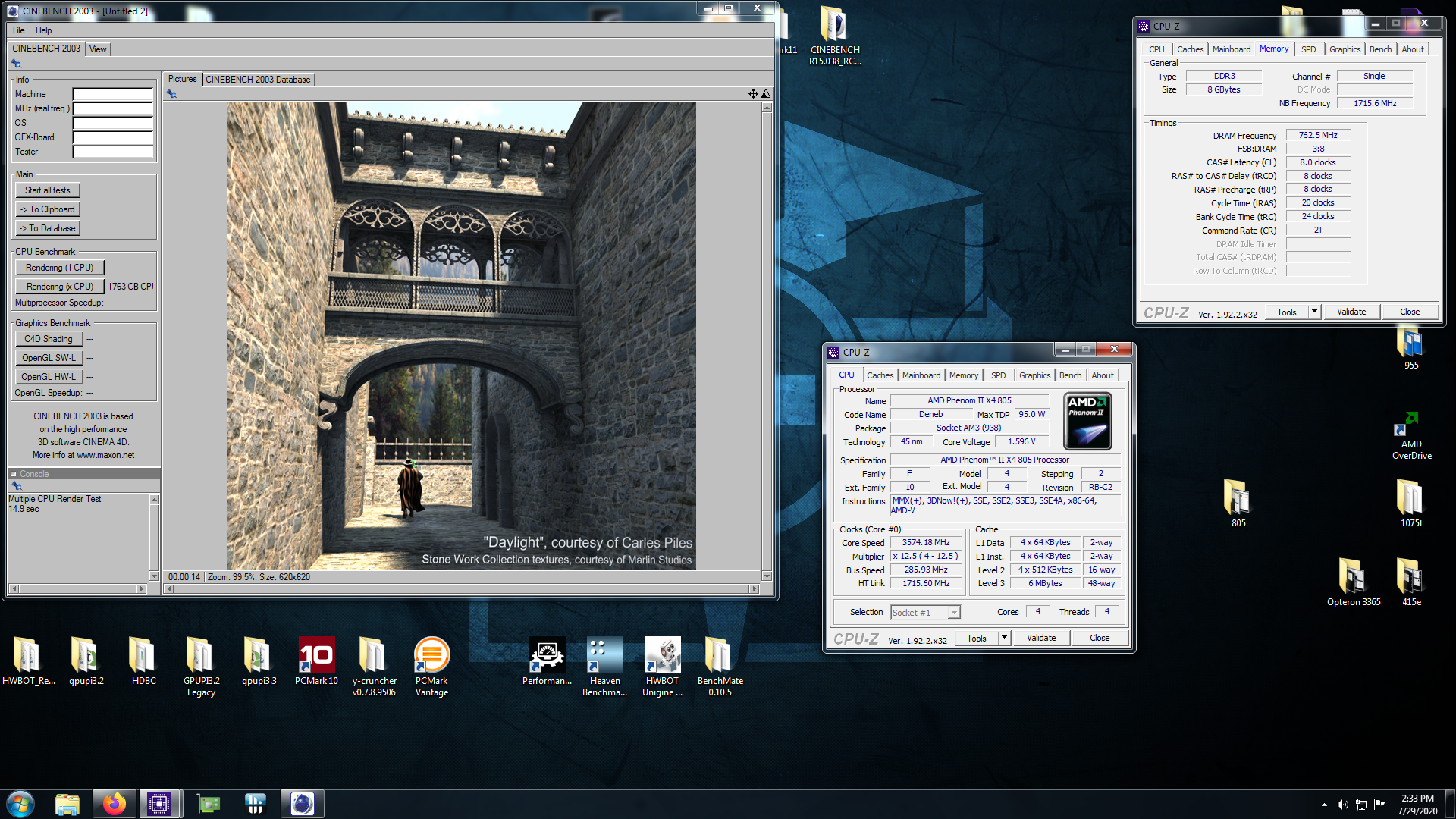Click the Machine input field
The width and height of the screenshot is (1456, 819).
113,94
